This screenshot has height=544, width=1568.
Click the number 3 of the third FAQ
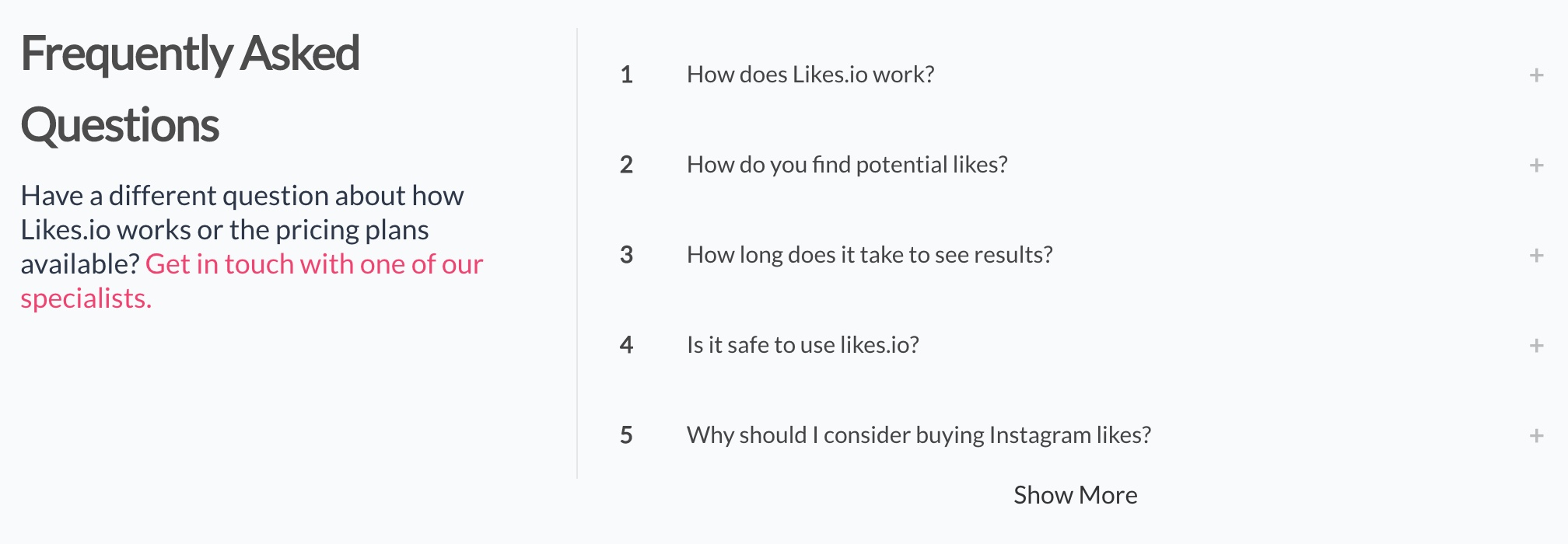coord(626,255)
